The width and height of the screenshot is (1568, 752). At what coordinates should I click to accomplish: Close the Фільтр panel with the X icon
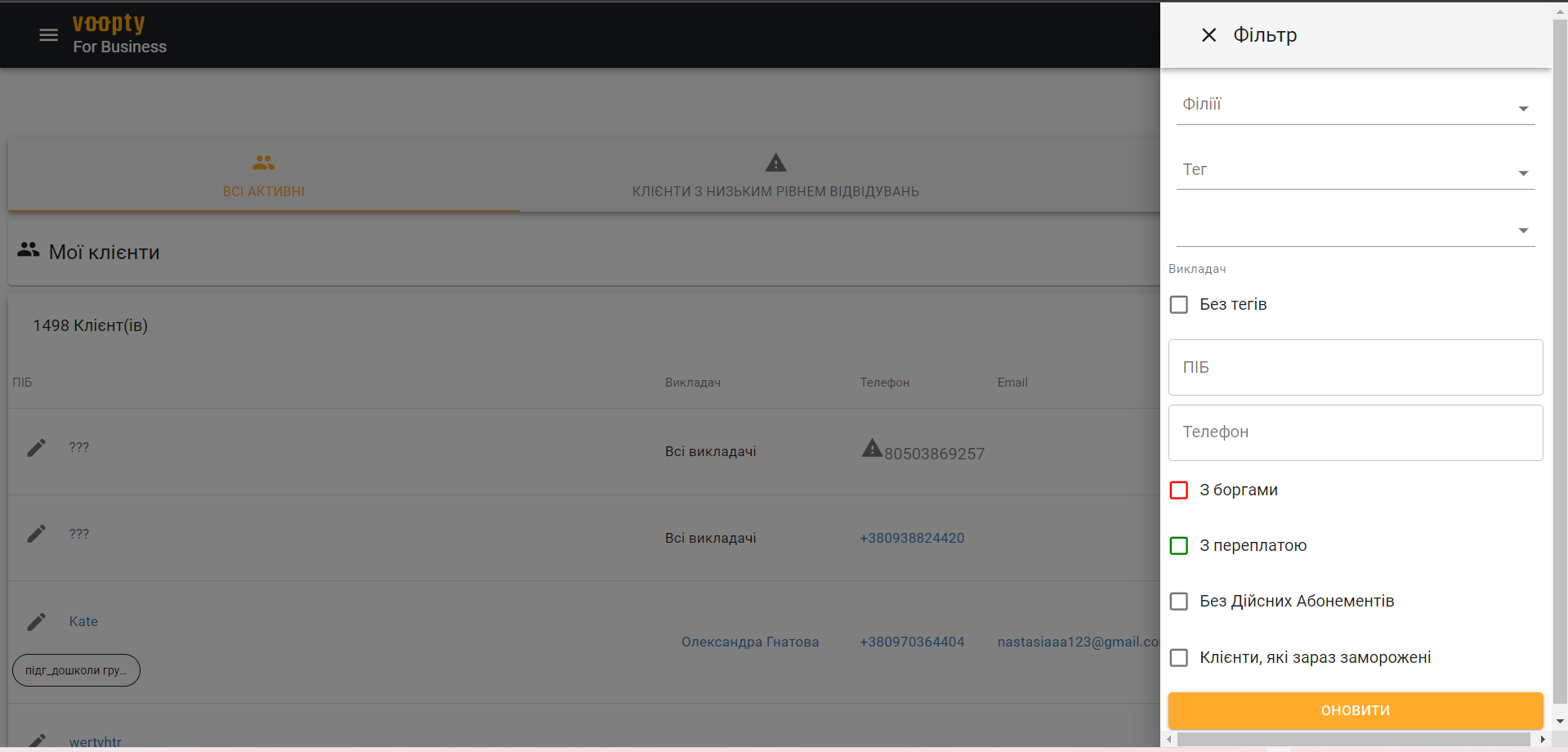1209,34
